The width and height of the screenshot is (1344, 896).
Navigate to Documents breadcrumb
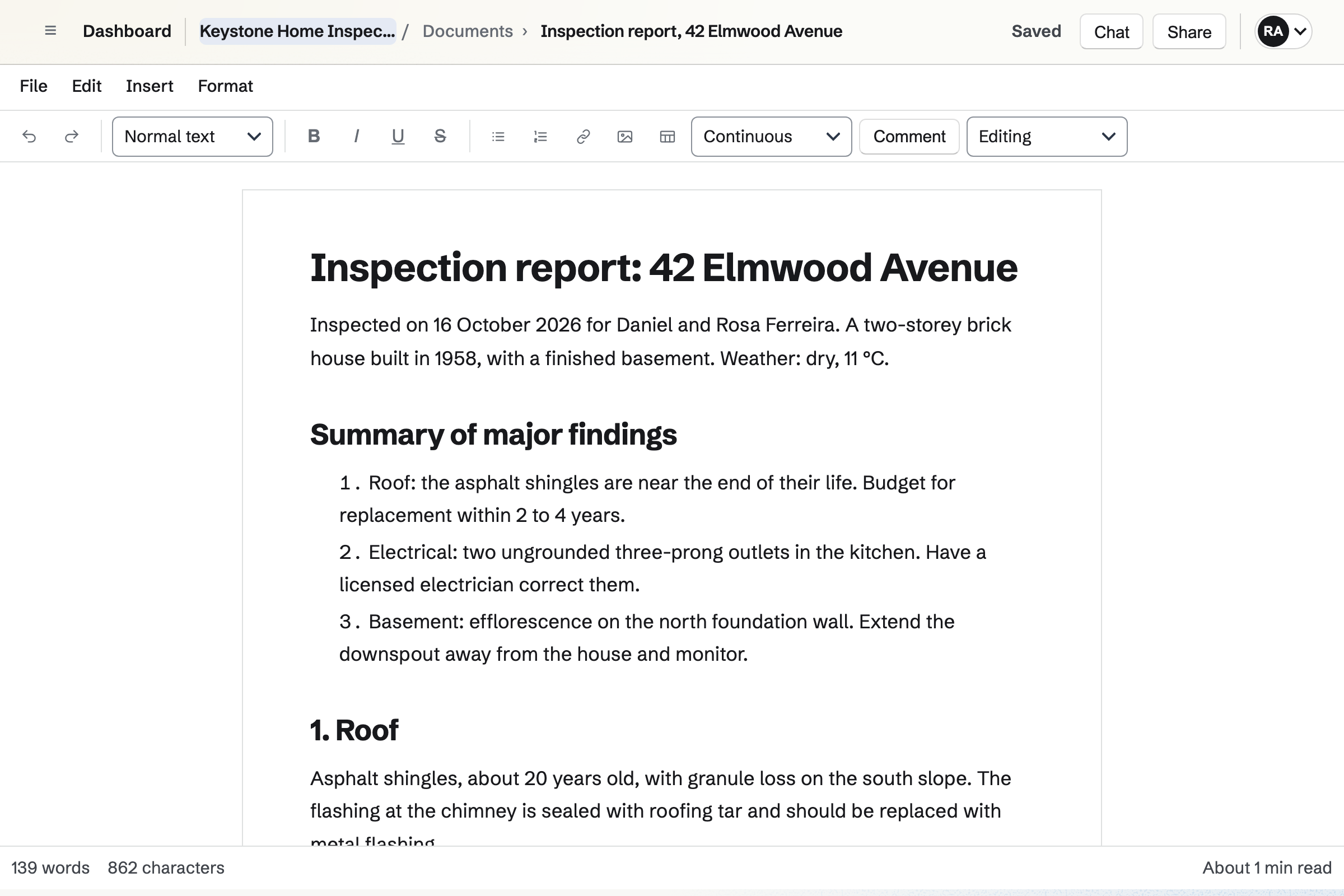(x=468, y=31)
